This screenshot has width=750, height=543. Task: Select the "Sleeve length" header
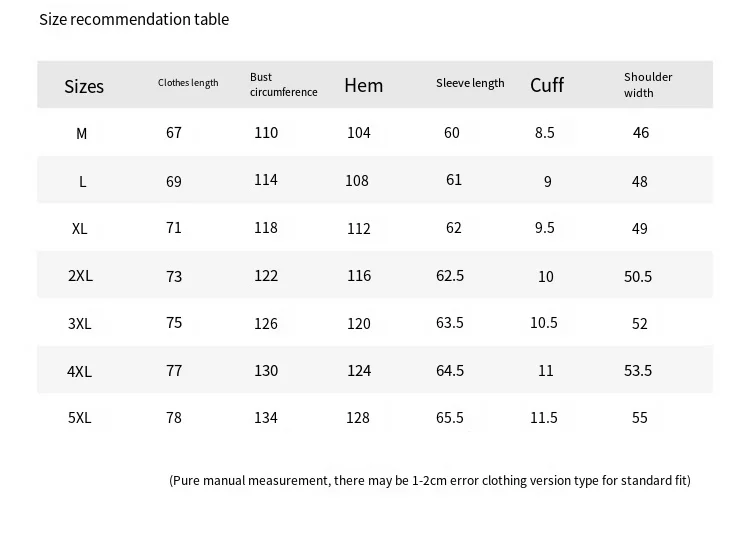point(470,83)
